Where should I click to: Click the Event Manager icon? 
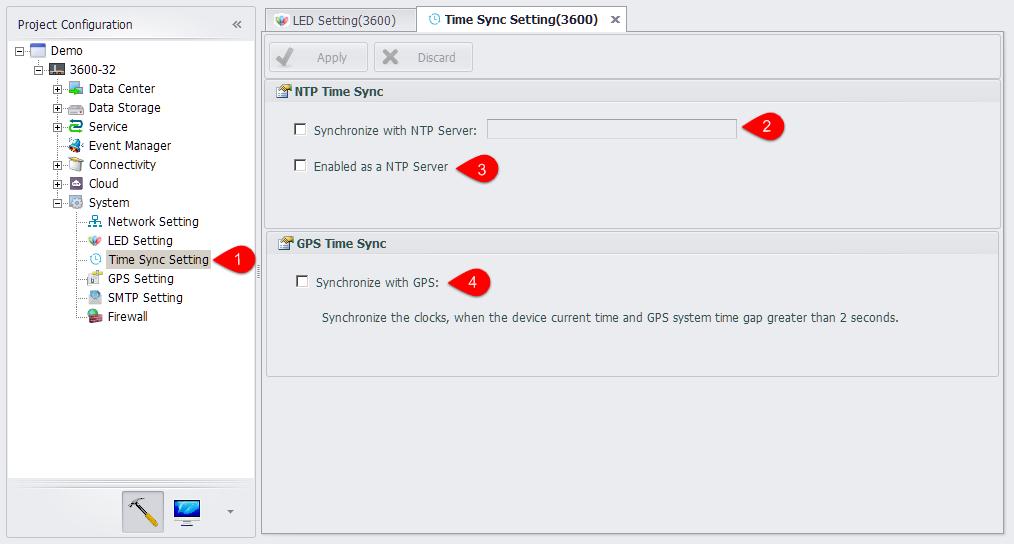click(76, 146)
